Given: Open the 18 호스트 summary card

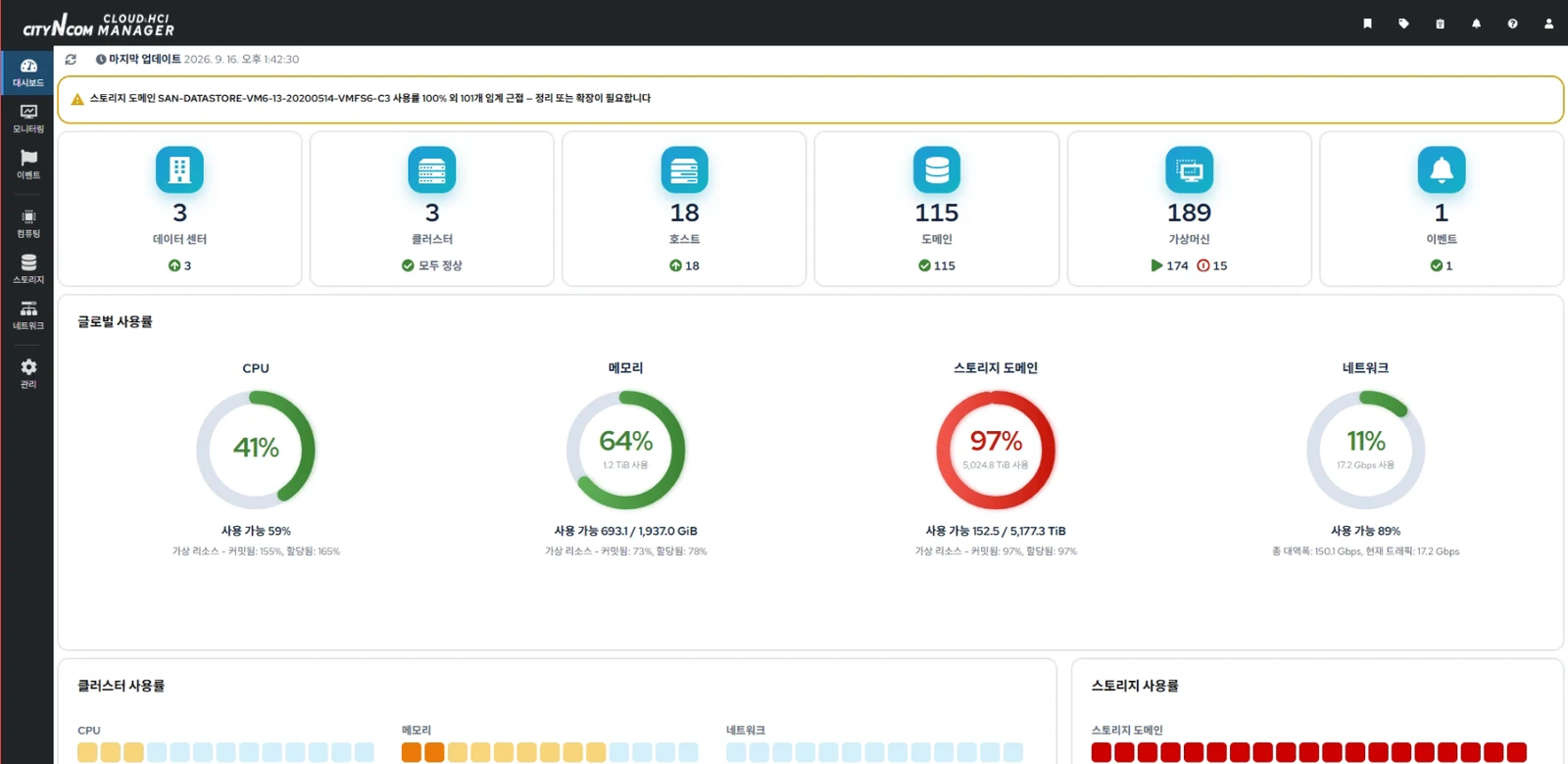Looking at the screenshot, I should pos(684,209).
